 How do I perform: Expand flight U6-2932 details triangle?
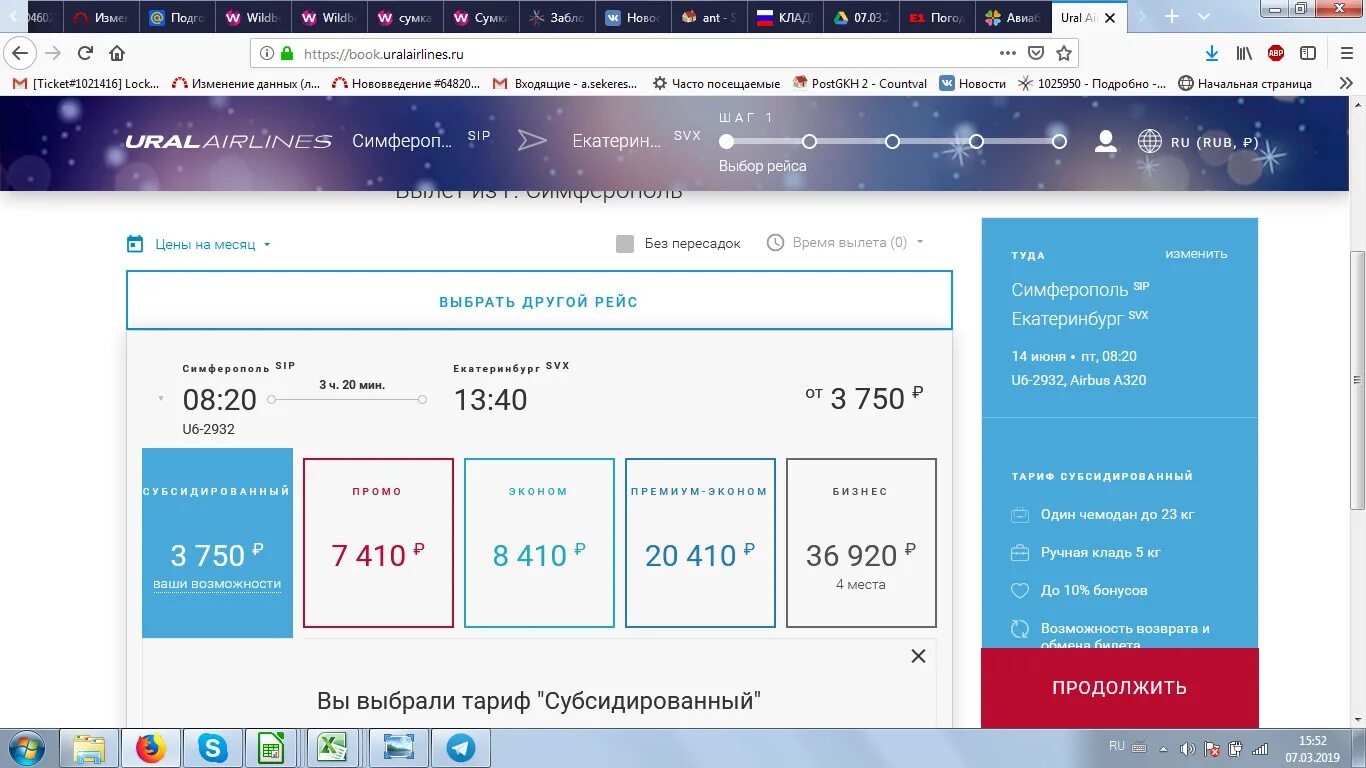coord(160,399)
